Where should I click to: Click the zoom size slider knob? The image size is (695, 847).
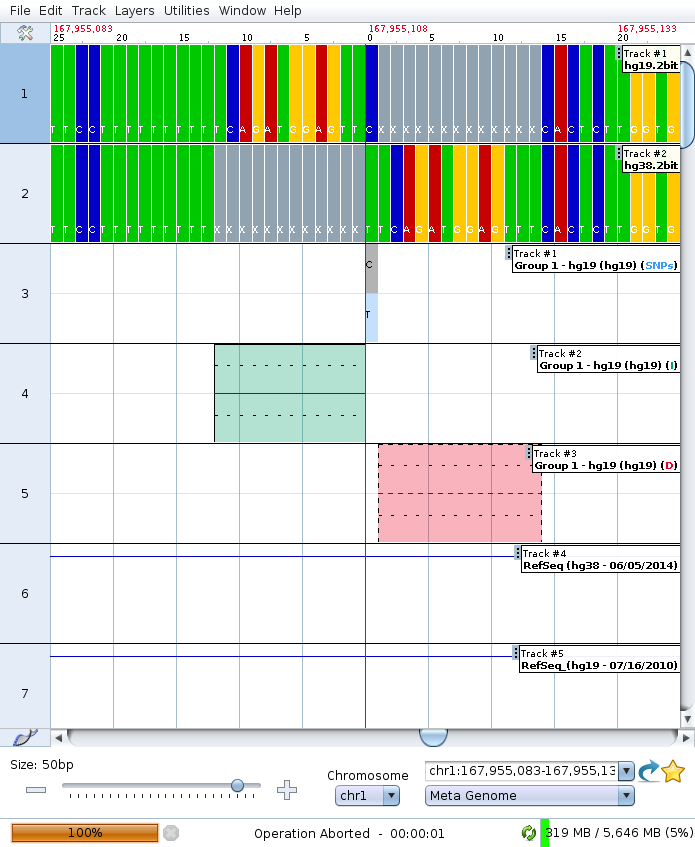click(237, 786)
